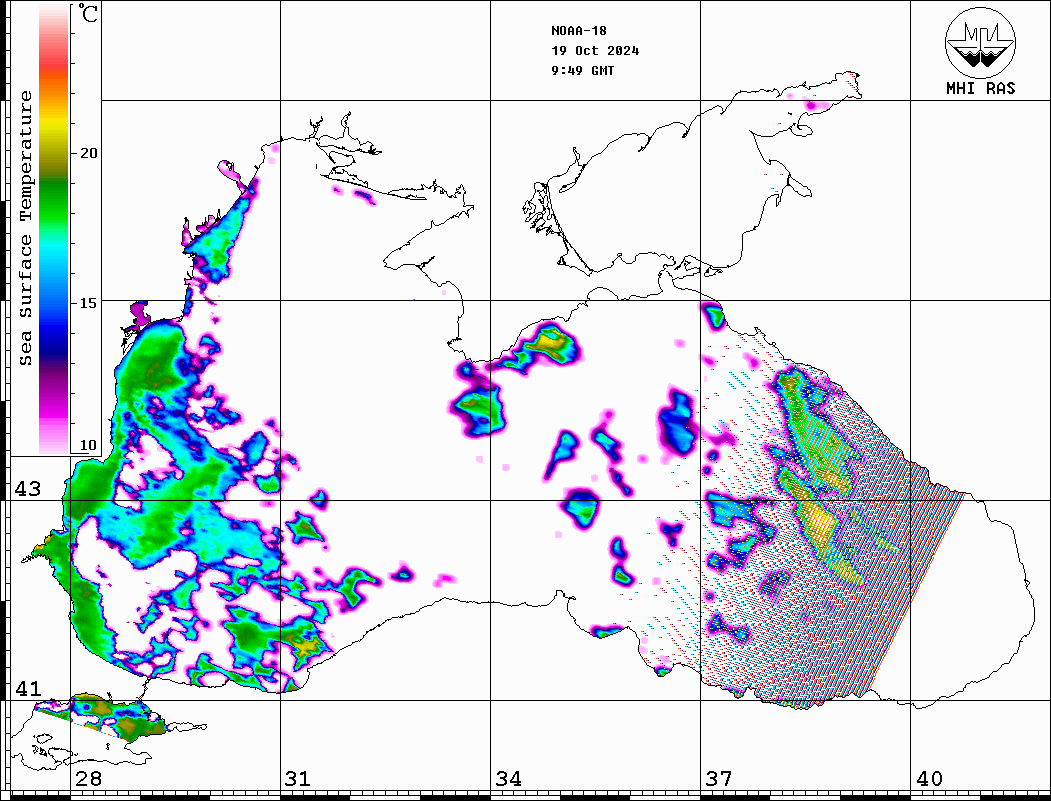Click the NOAA-18 satellite label
The height and width of the screenshot is (801, 1051).
(x=578, y=31)
